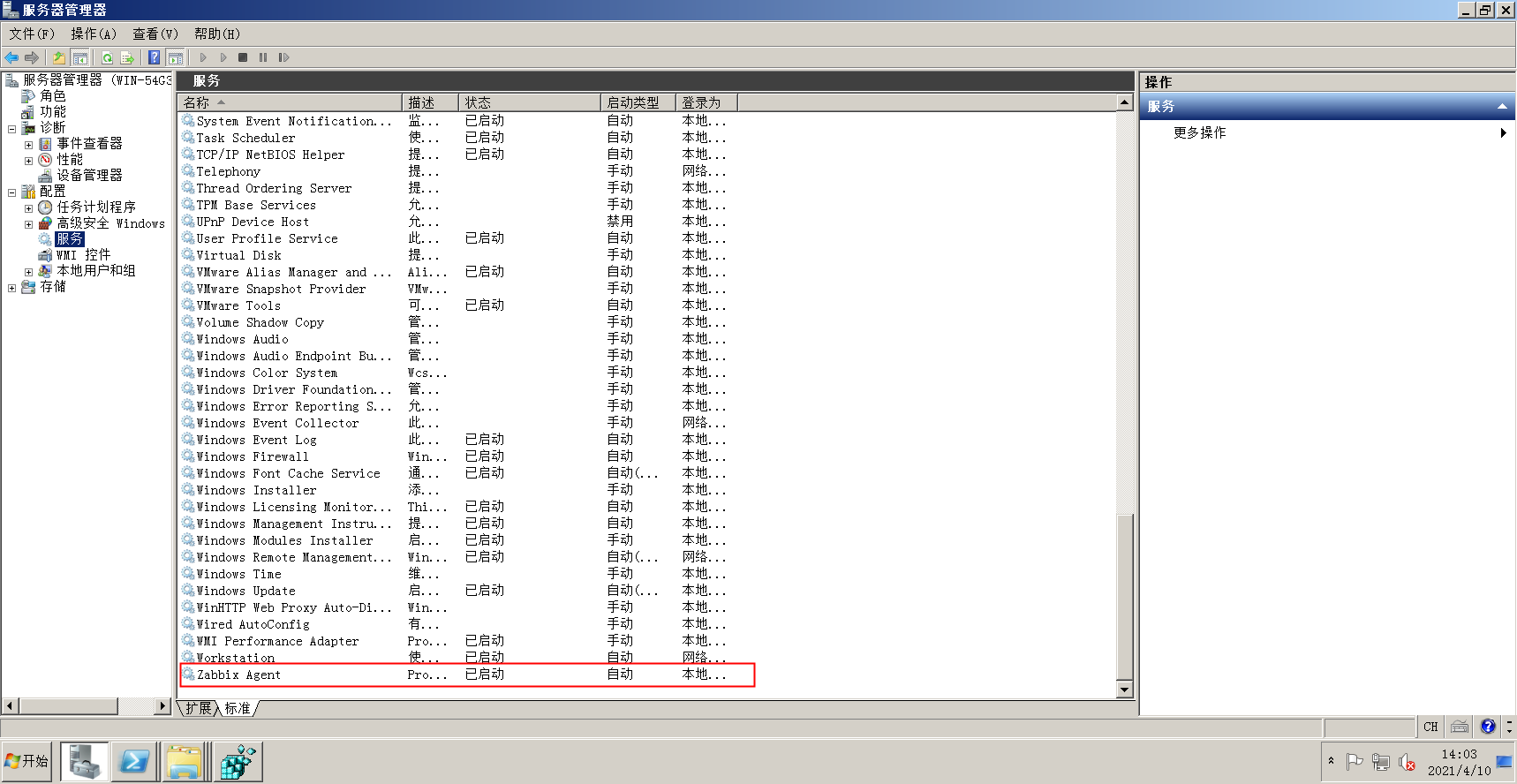Select 角色 in the console tree
This screenshot has height=784, width=1517.
pos(52,96)
